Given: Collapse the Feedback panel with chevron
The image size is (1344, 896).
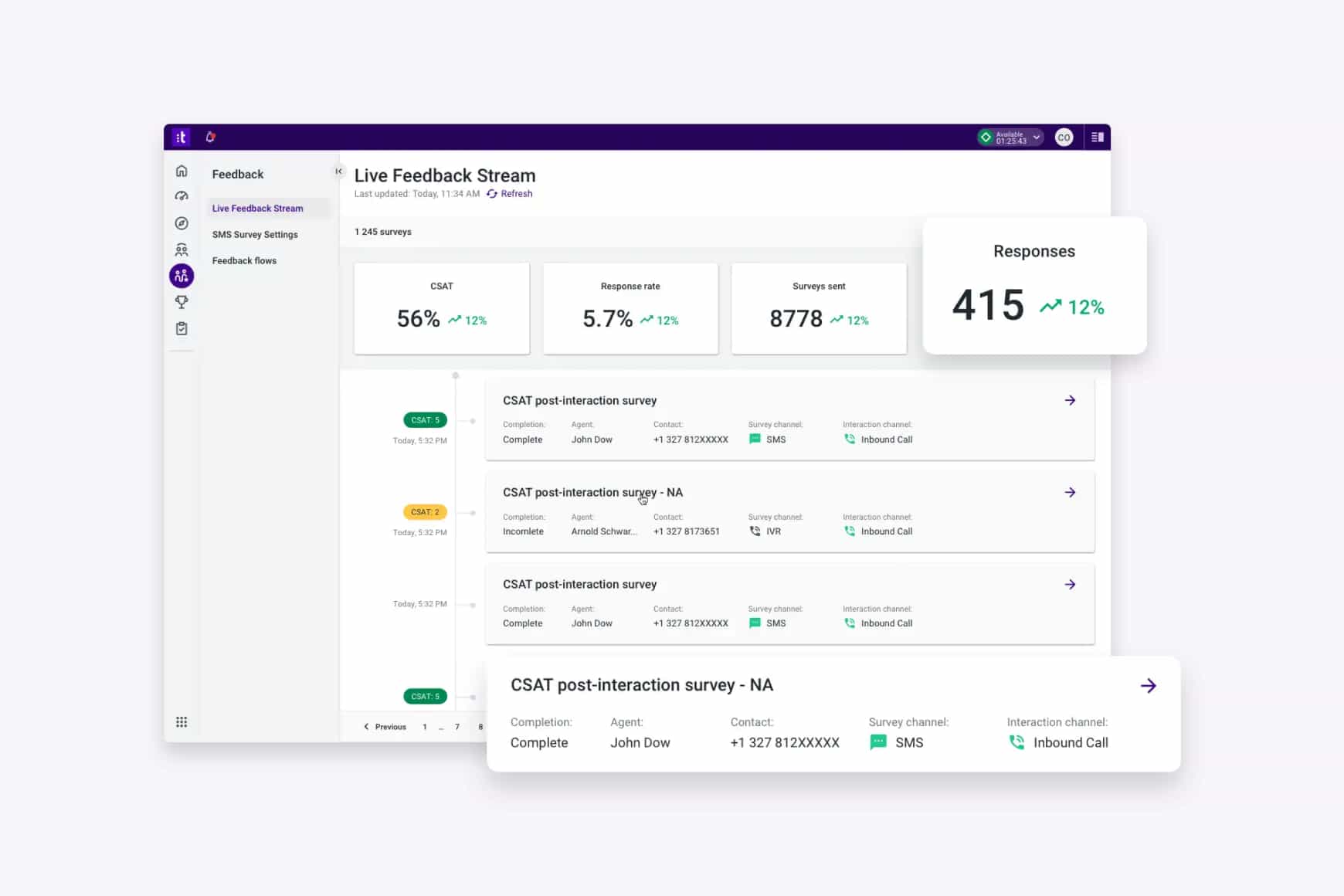Looking at the screenshot, I should point(338,171).
